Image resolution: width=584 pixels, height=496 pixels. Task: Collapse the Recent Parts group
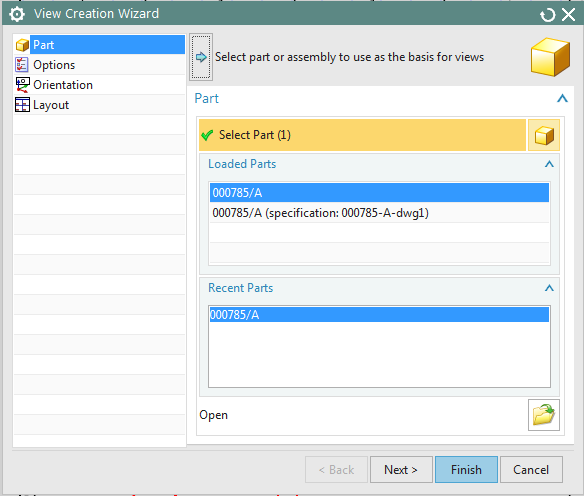[x=549, y=288]
